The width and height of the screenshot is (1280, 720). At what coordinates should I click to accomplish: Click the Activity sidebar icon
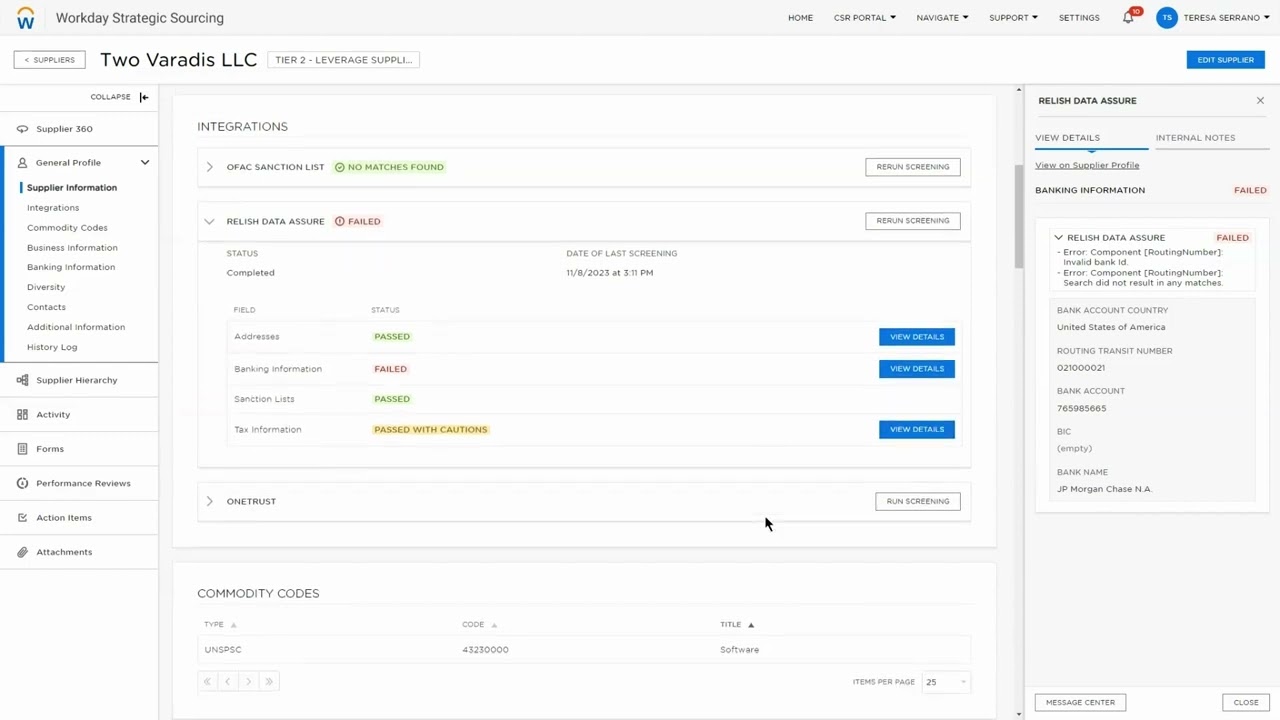click(x=22, y=414)
